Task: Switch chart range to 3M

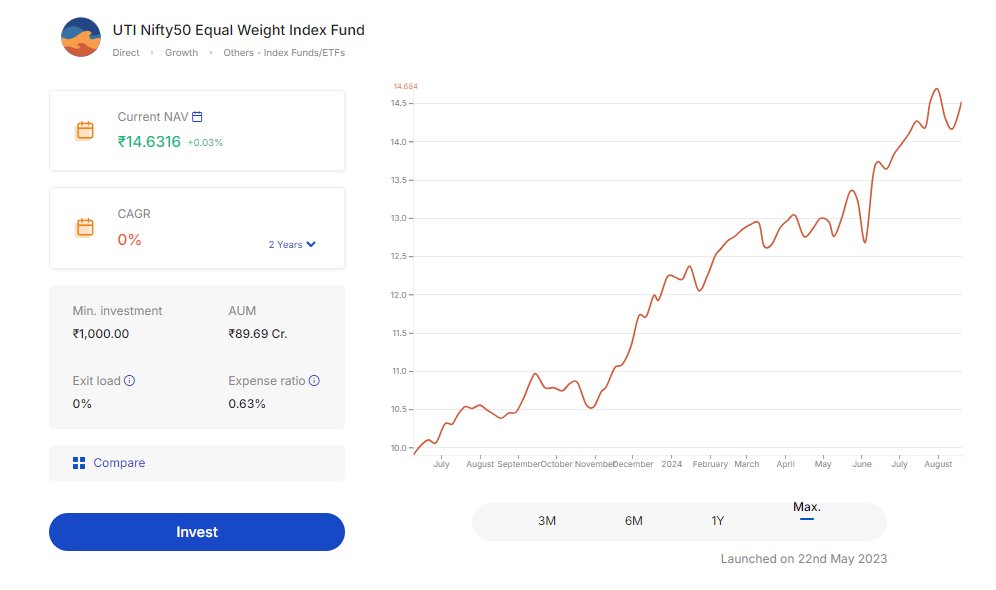Action: (547, 521)
